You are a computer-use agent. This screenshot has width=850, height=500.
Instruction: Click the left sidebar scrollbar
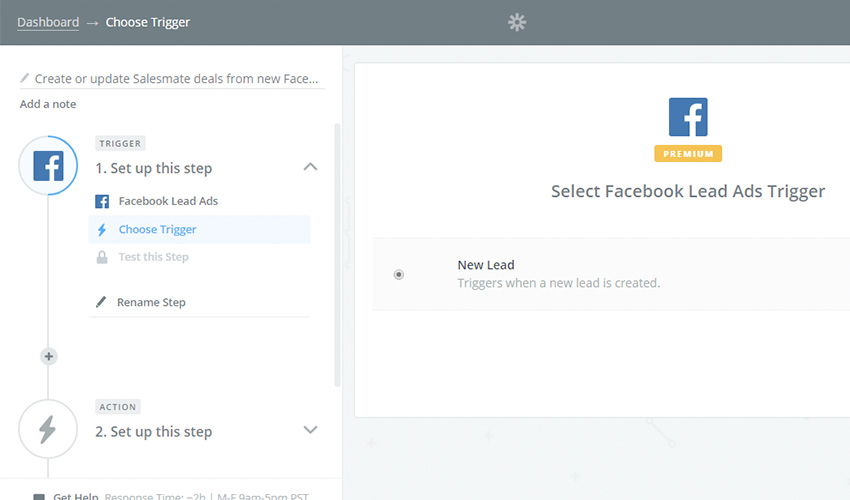(337, 255)
